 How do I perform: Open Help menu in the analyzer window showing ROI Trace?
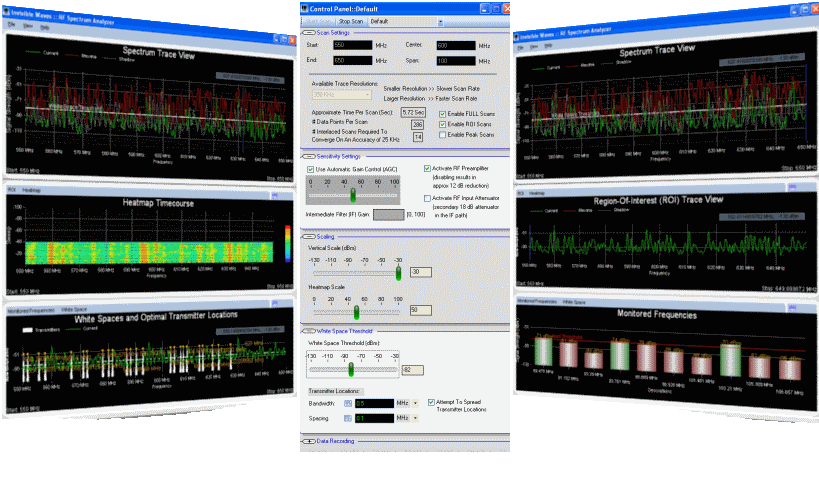[x=548, y=45]
